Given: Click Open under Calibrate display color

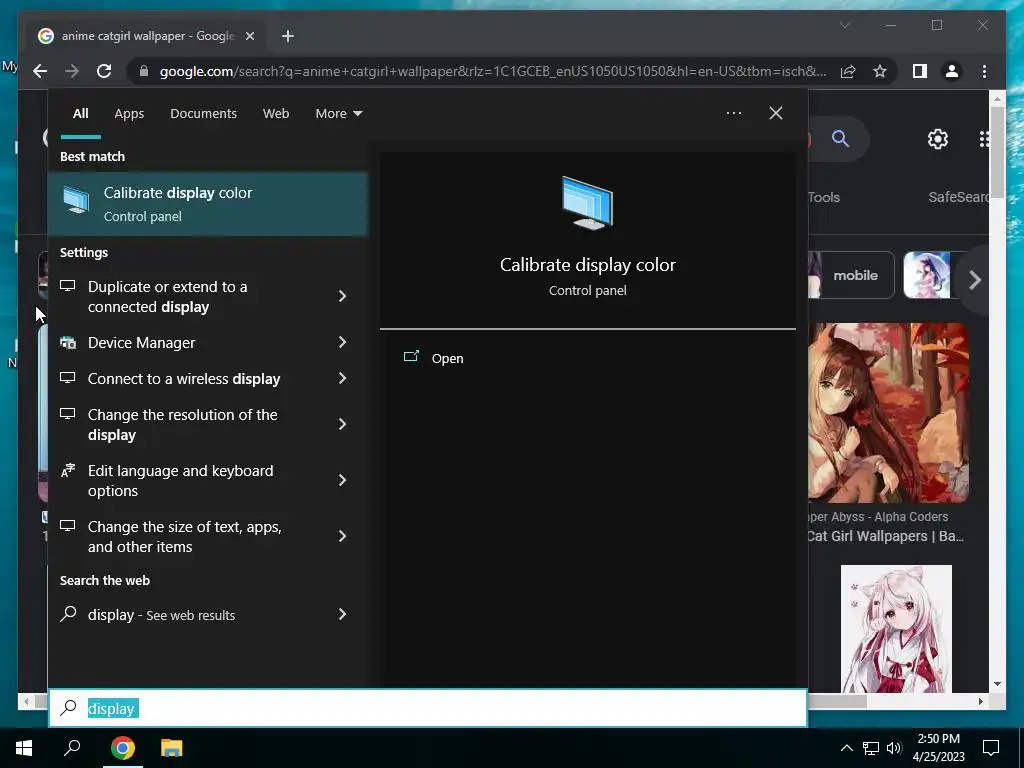Looking at the screenshot, I should [x=447, y=359].
